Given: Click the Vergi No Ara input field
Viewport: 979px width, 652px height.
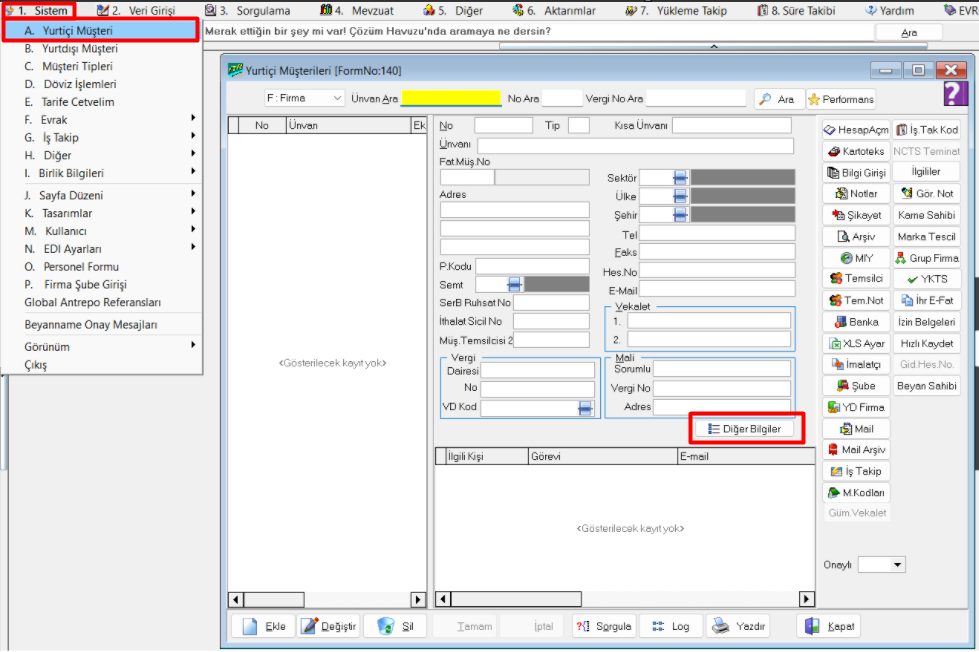Looking at the screenshot, I should point(696,98).
